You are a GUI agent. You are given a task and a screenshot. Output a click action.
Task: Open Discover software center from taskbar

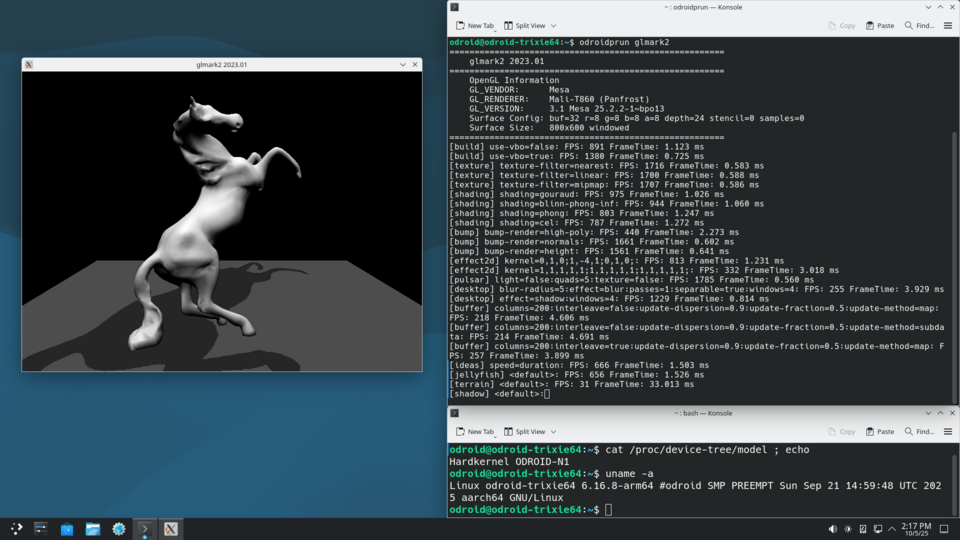coord(67,528)
